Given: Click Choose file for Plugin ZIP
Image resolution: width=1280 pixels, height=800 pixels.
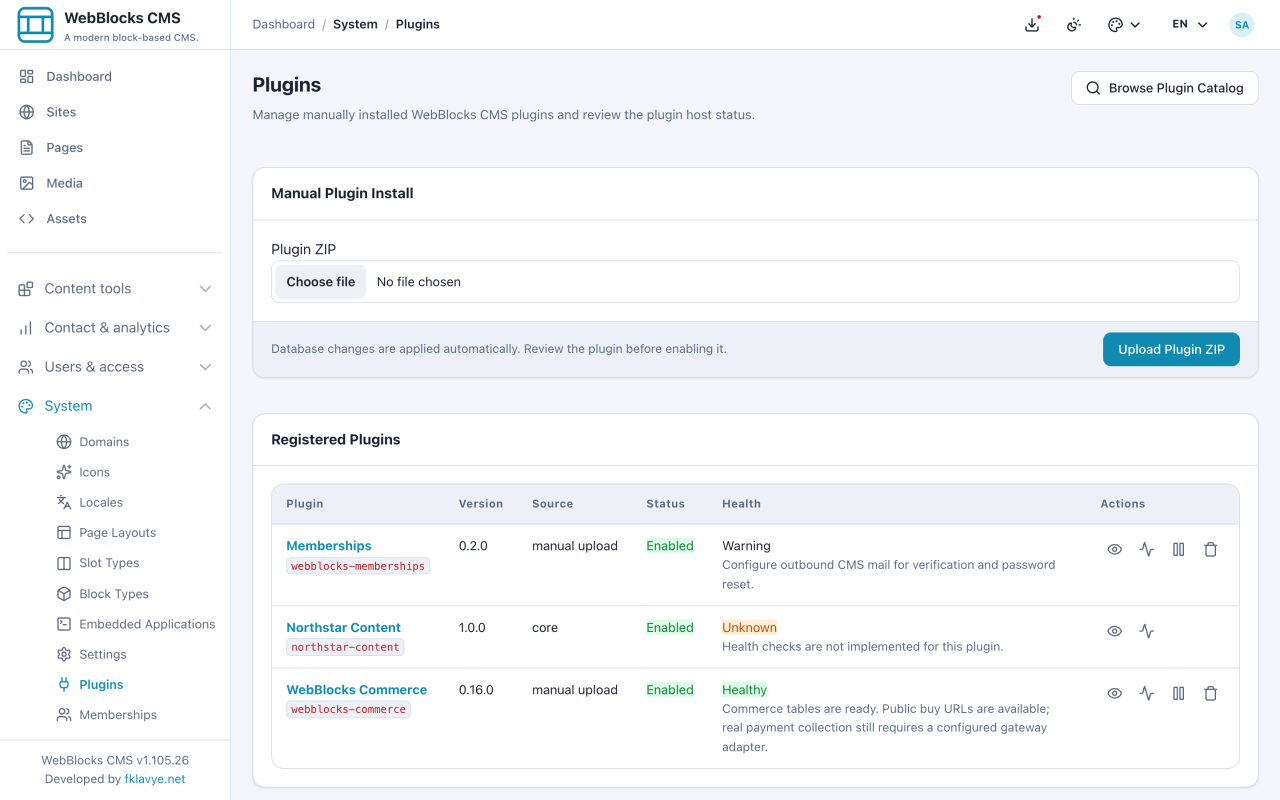Looking at the screenshot, I should pos(321,282).
